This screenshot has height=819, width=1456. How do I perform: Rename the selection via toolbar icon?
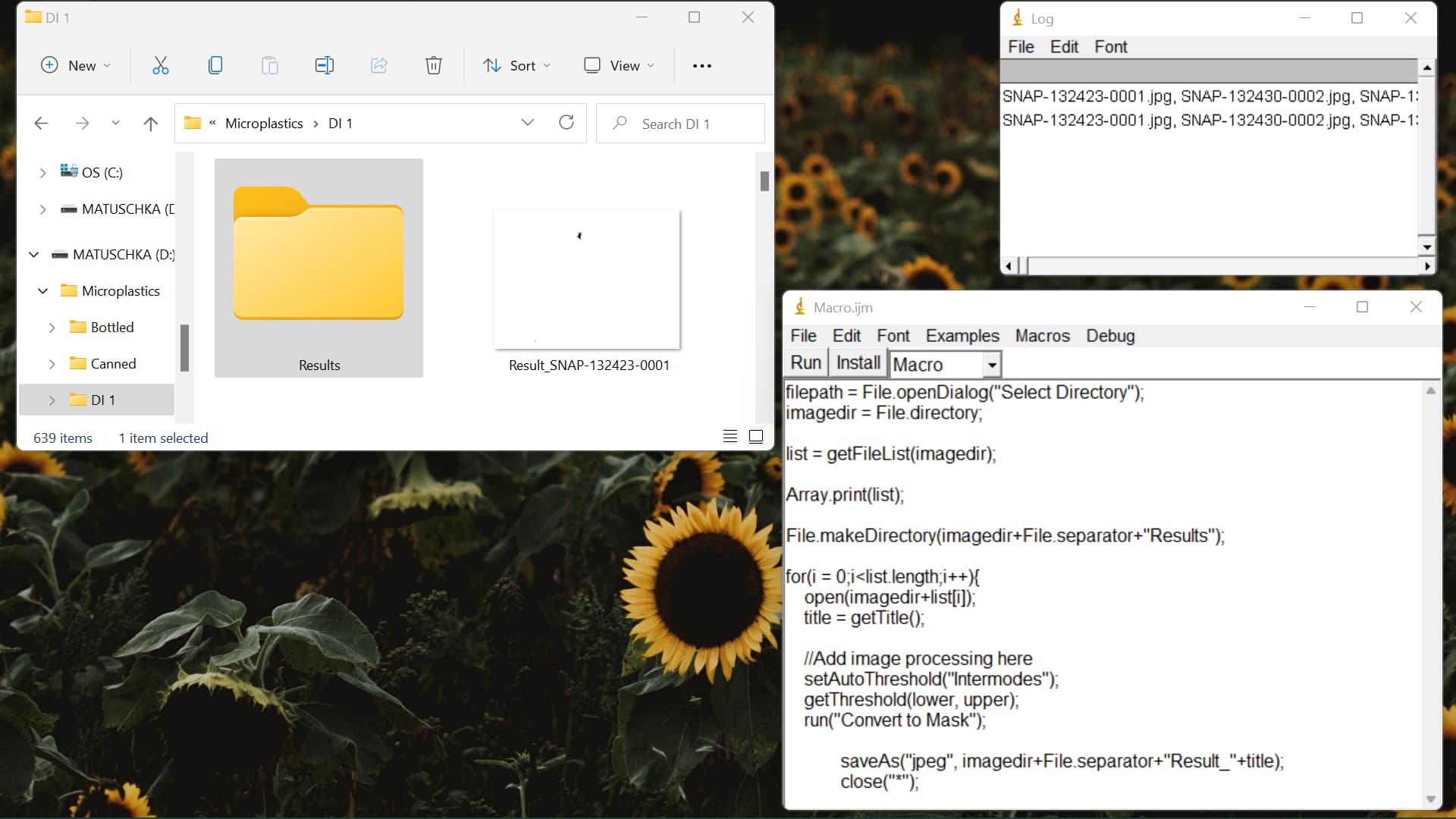[x=325, y=65]
